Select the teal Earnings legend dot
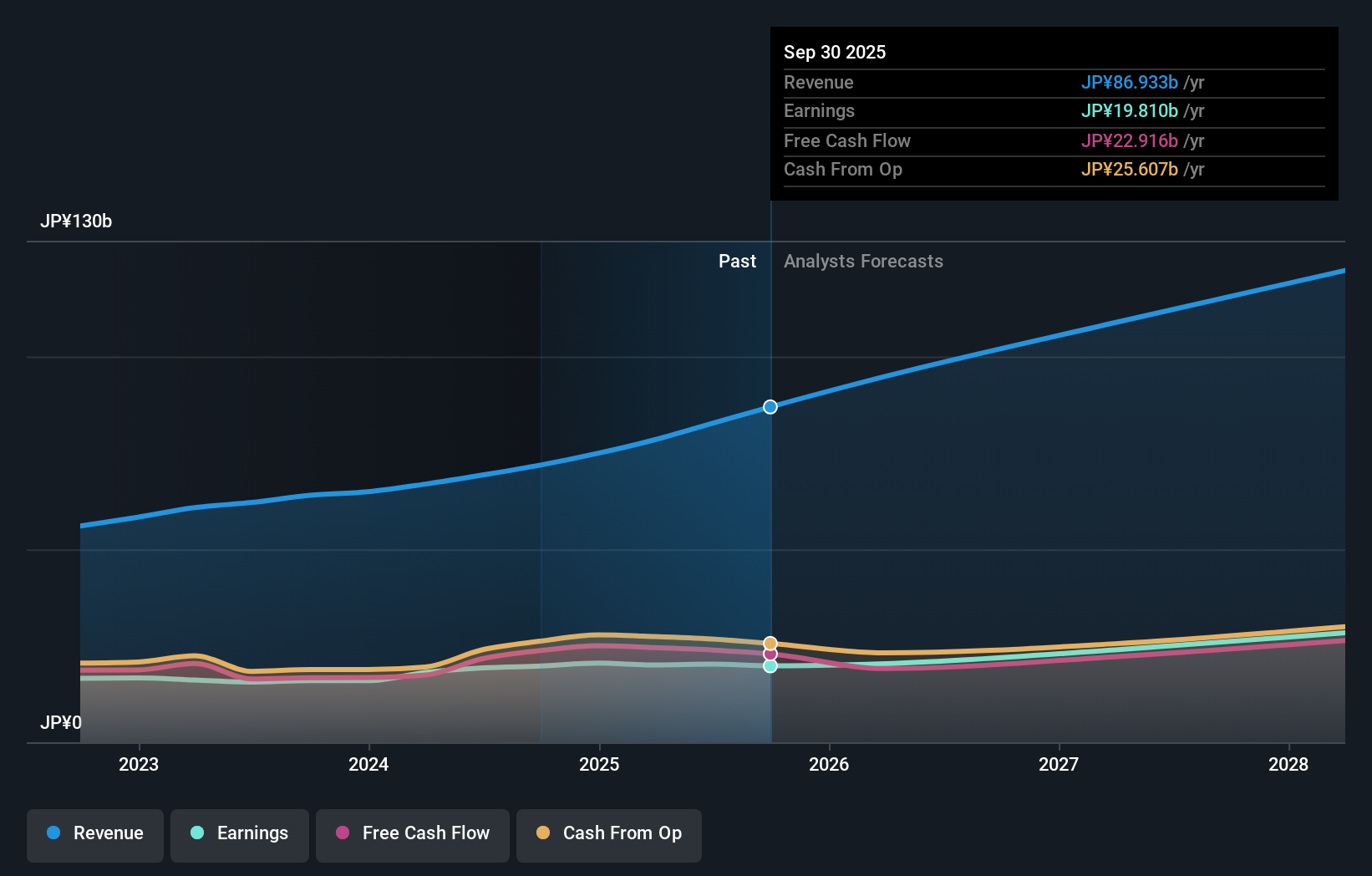1372x876 pixels. click(197, 833)
